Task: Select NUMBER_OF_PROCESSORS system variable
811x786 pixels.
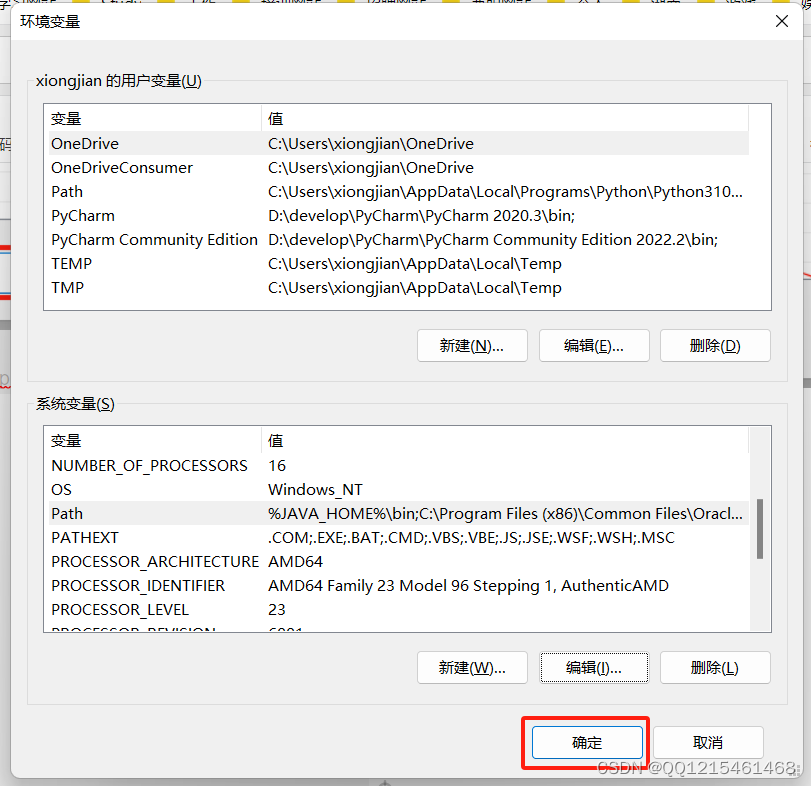Action: point(399,465)
